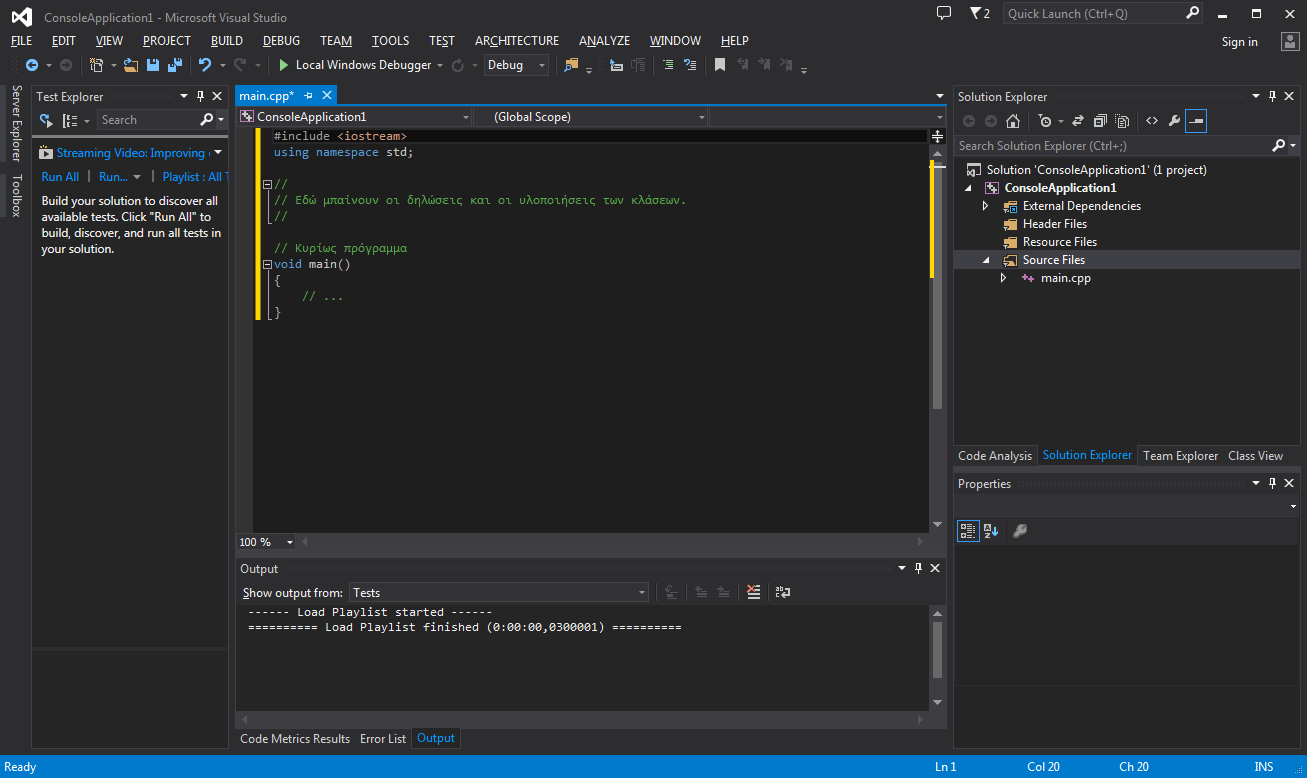1307x778 pixels.
Task: Select Header Files folder in Solution Explorer
Action: [x=1055, y=224]
